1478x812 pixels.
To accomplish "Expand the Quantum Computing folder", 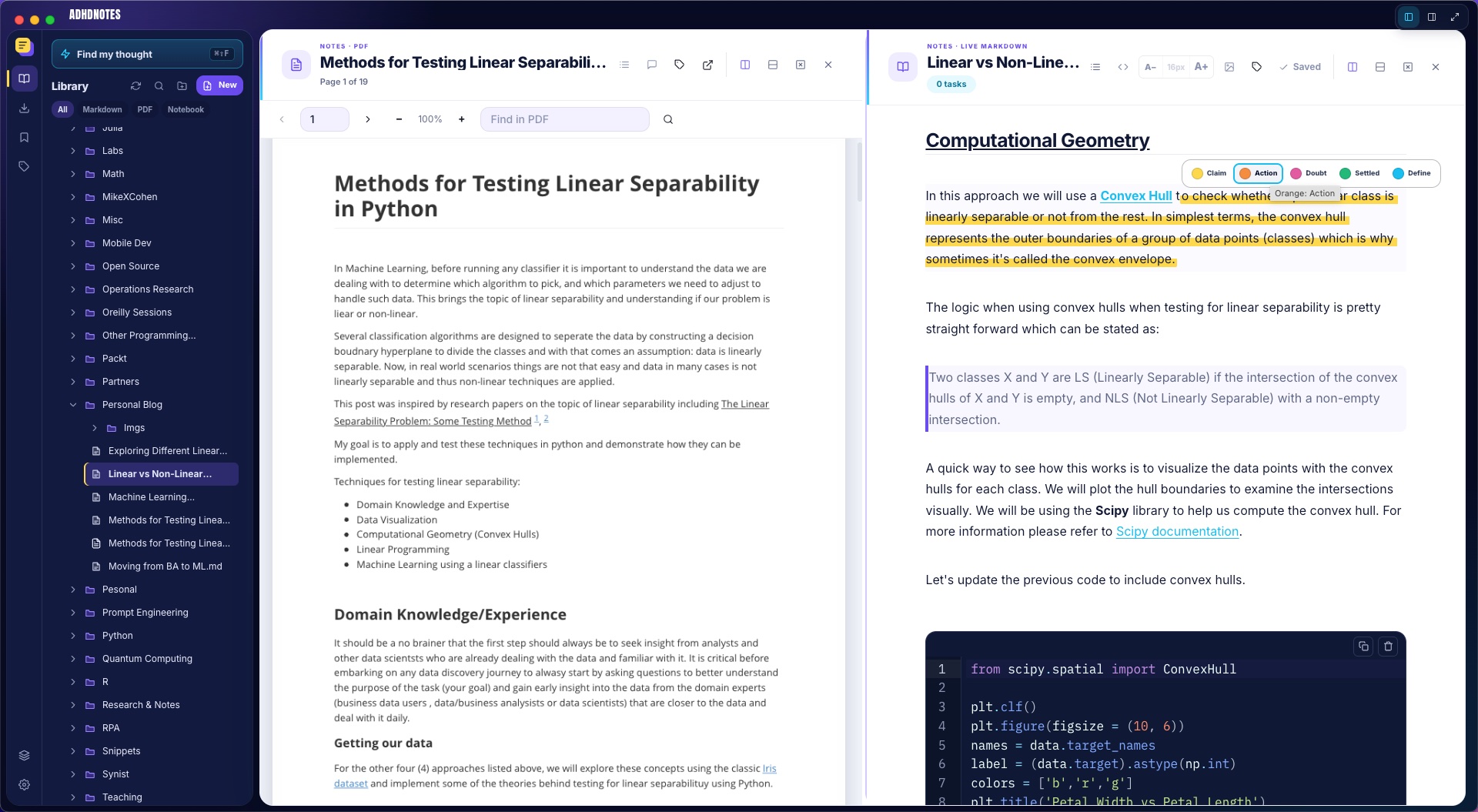I will click(x=73, y=659).
